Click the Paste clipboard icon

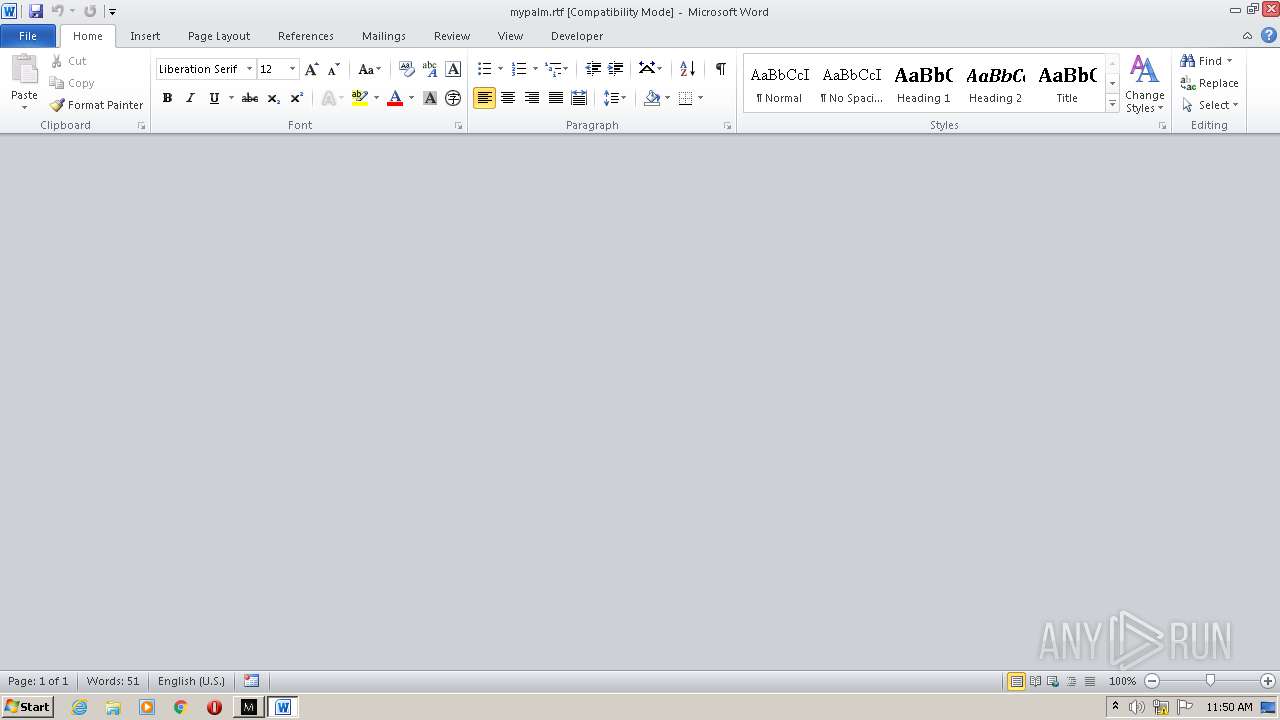tap(24, 70)
